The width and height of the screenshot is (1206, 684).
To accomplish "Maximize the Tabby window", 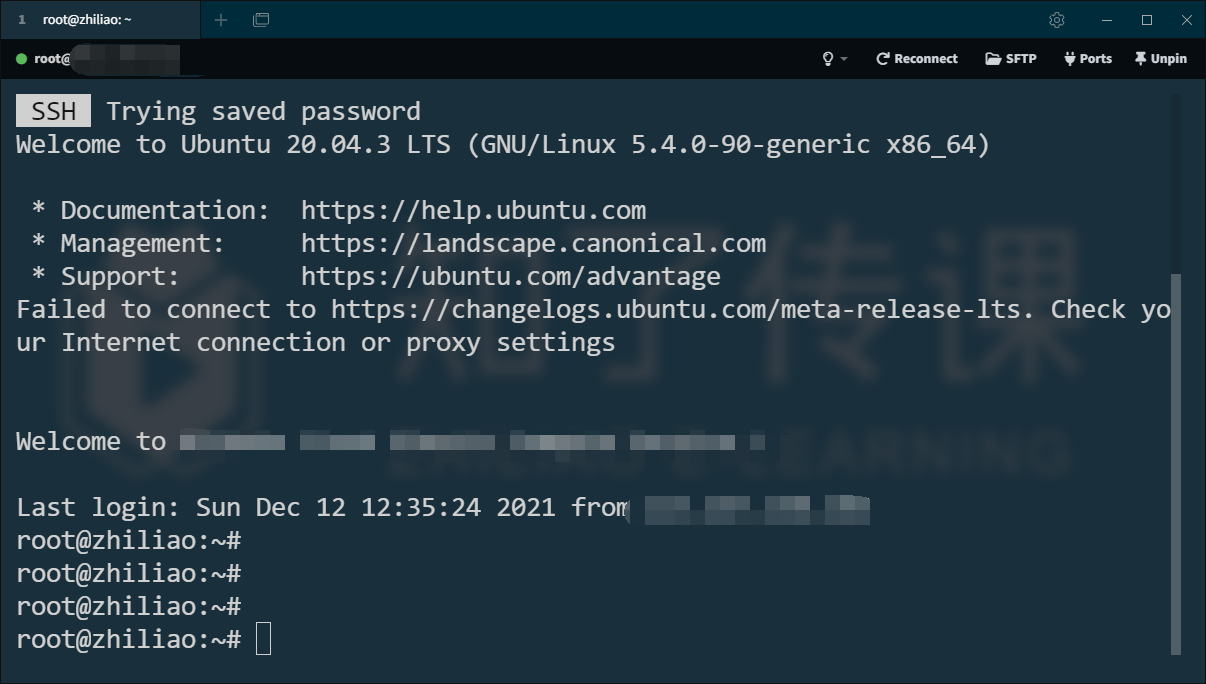I will click(x=1147, y=20).
